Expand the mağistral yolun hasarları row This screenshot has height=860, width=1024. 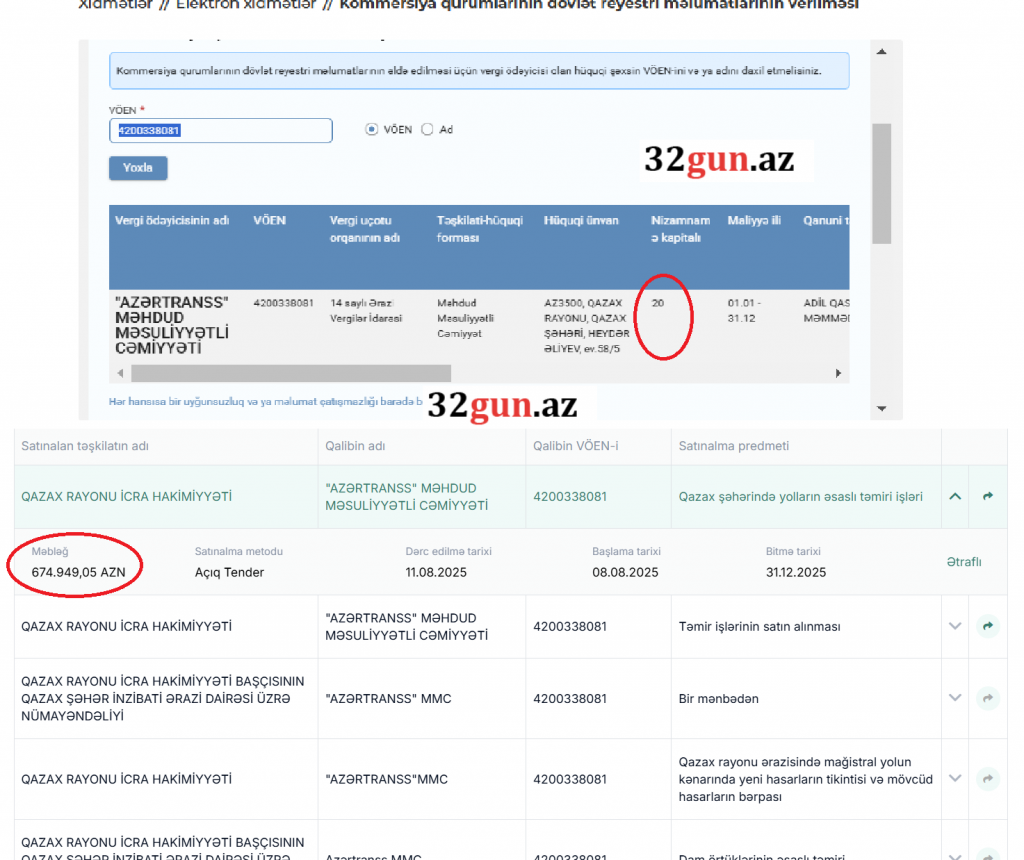click(955, 778)
